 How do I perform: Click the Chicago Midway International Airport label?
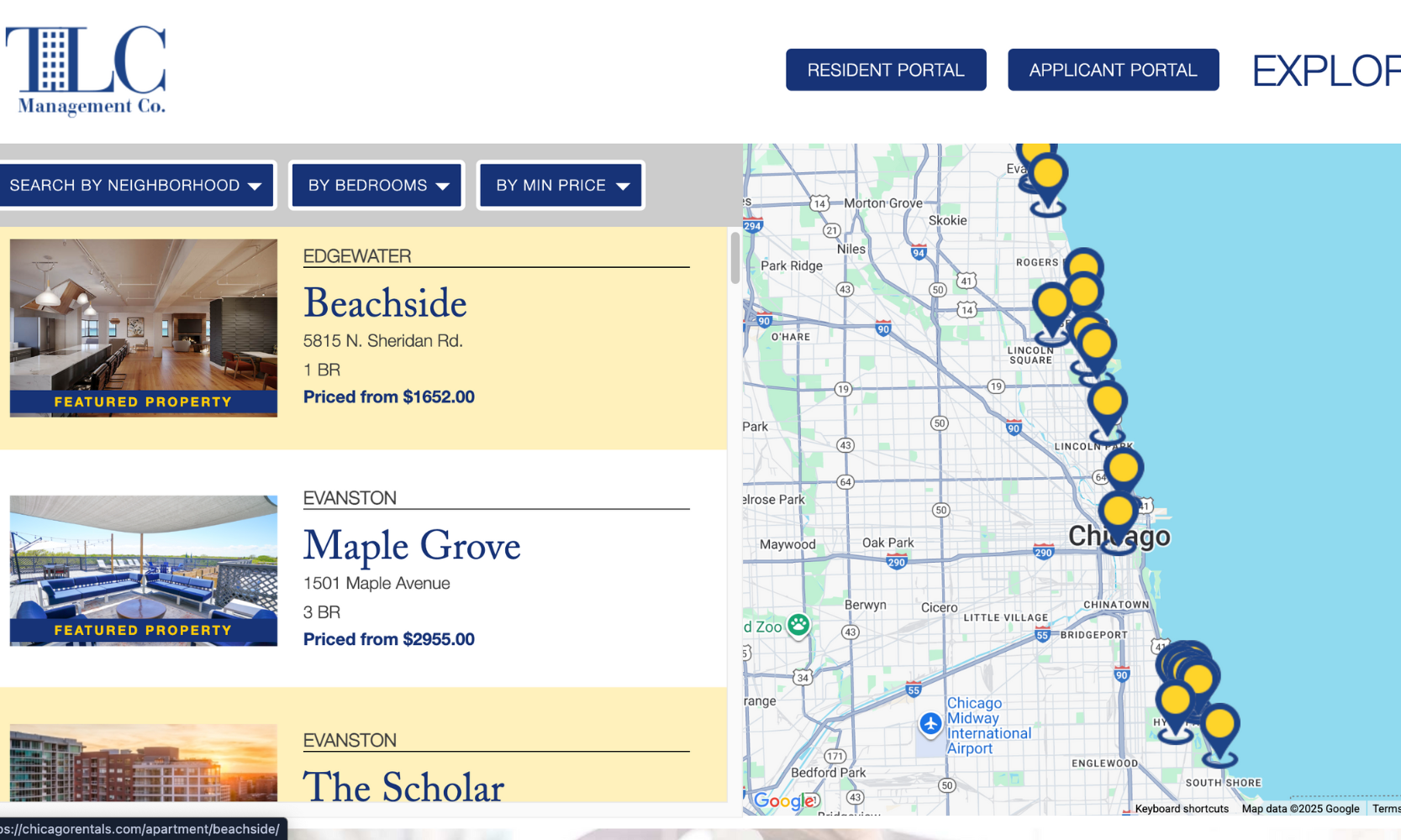988,726
